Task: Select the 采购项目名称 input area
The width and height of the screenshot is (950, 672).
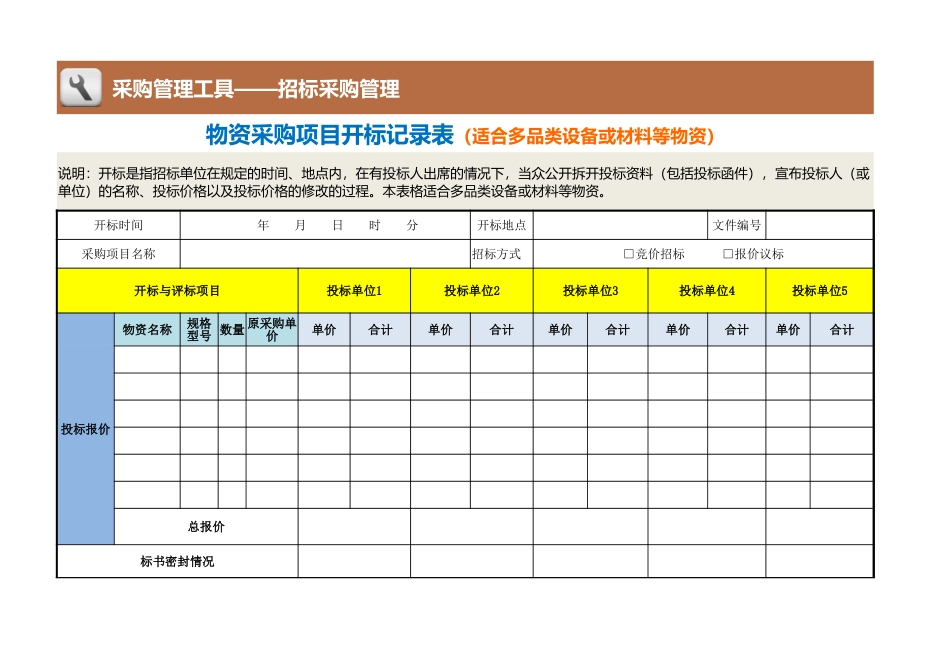Action: click(320, 254)
